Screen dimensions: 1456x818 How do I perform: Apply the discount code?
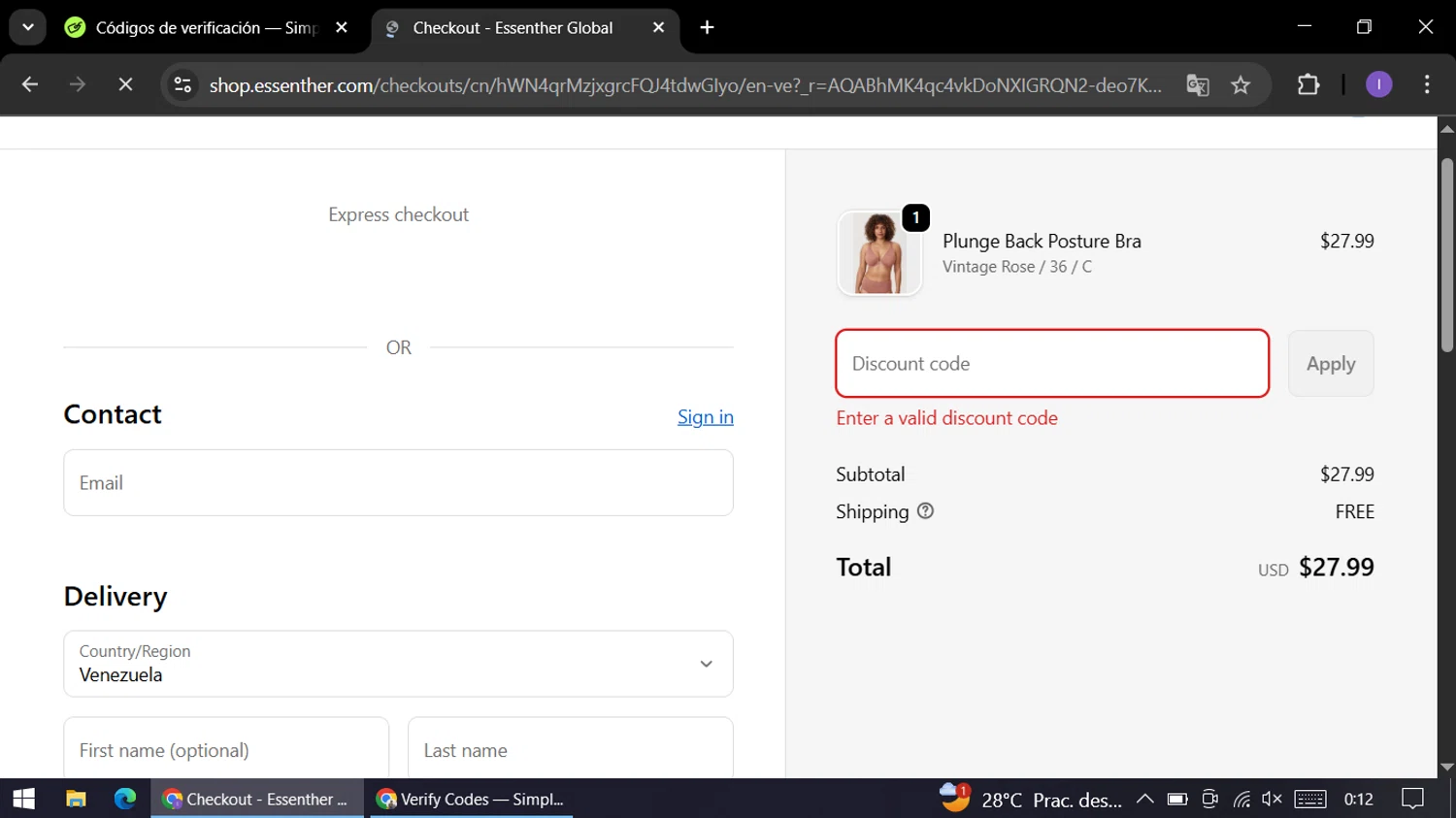pyautogui.click(x=1331, y=364)
